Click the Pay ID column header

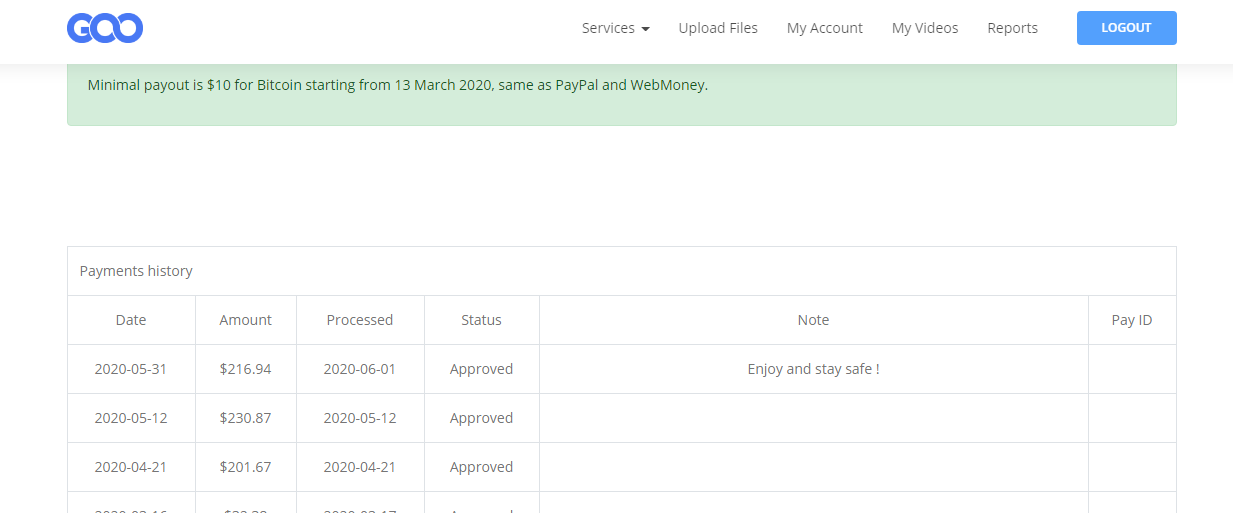click(x=1132, y=320)
